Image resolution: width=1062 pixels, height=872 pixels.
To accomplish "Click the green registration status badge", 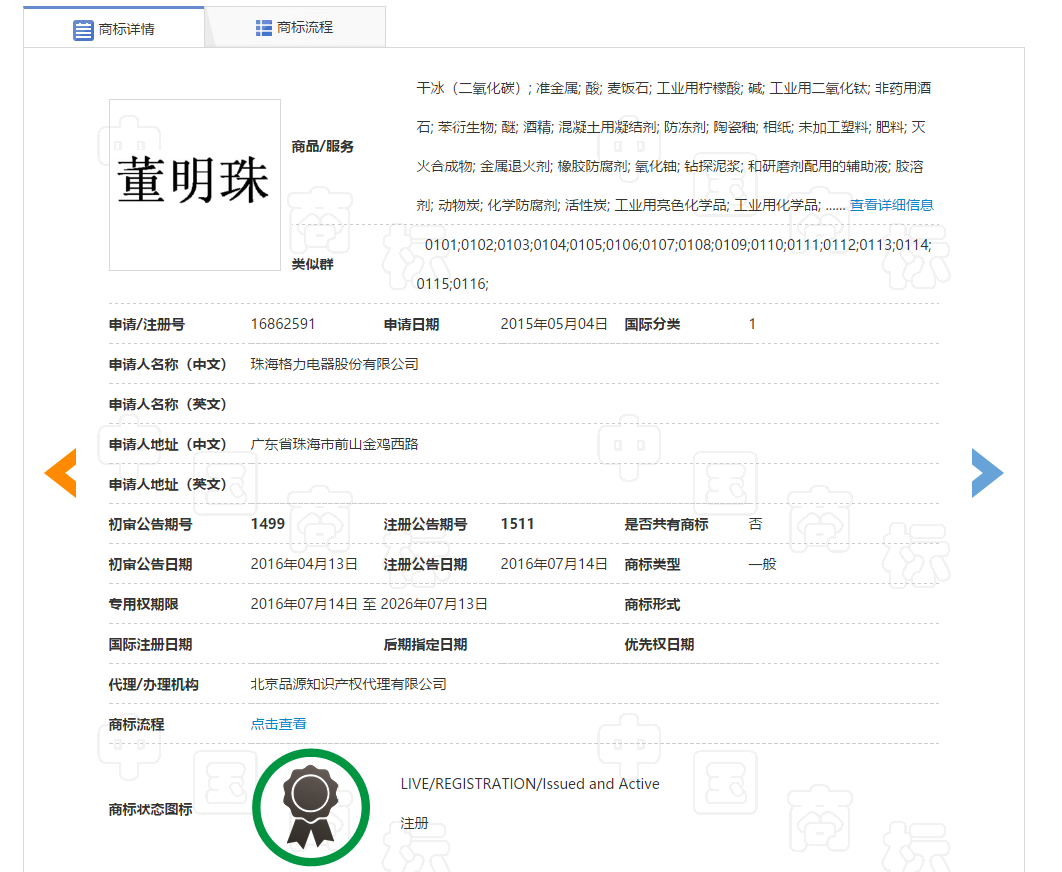I will click(310, 806).
